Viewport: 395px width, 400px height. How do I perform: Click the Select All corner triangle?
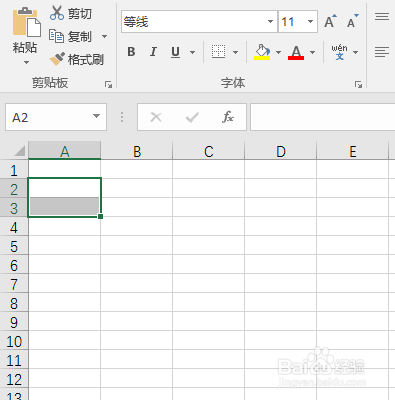coord(20,151)
